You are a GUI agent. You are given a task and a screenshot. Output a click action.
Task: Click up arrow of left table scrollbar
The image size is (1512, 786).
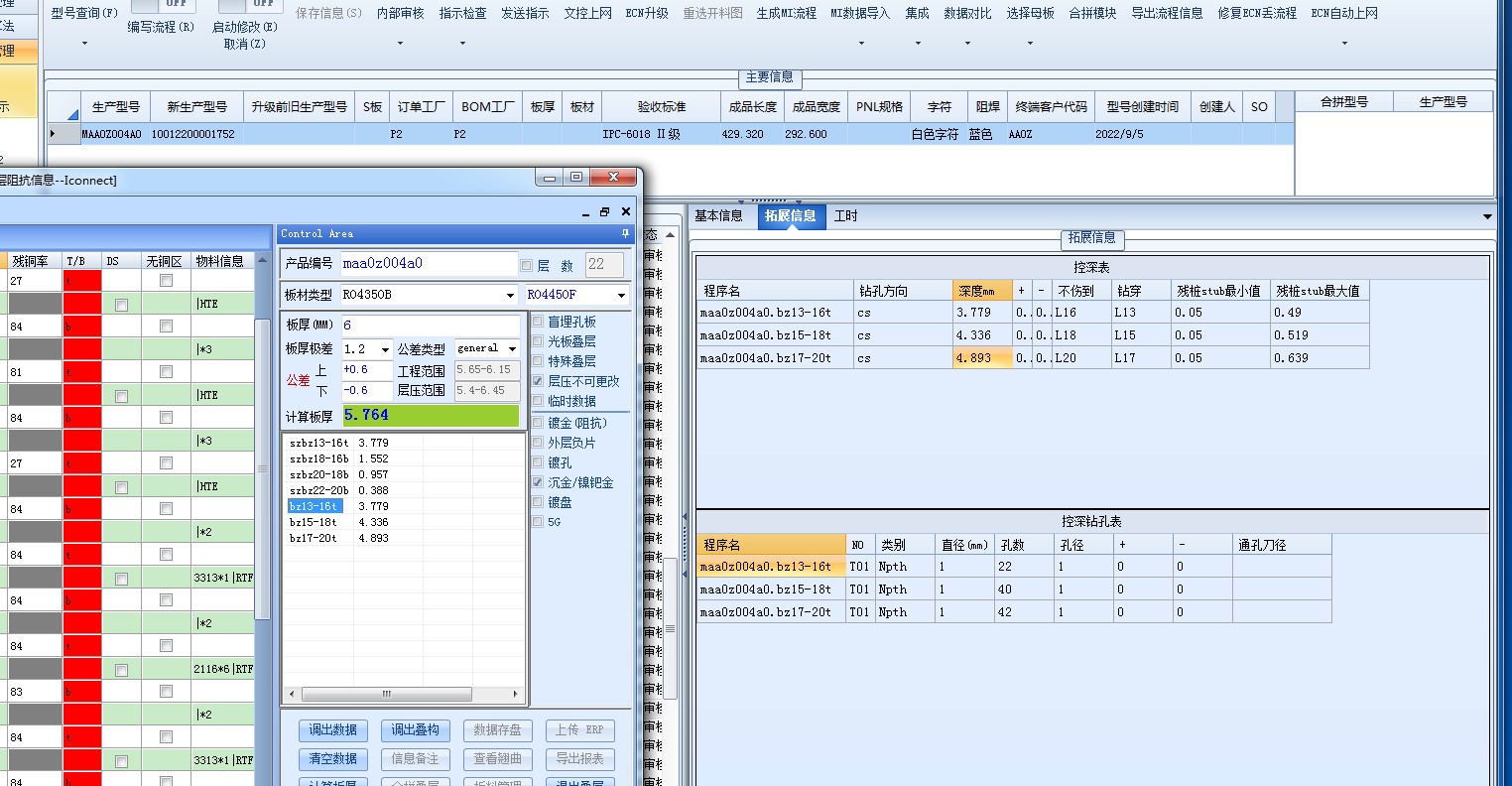262,261
